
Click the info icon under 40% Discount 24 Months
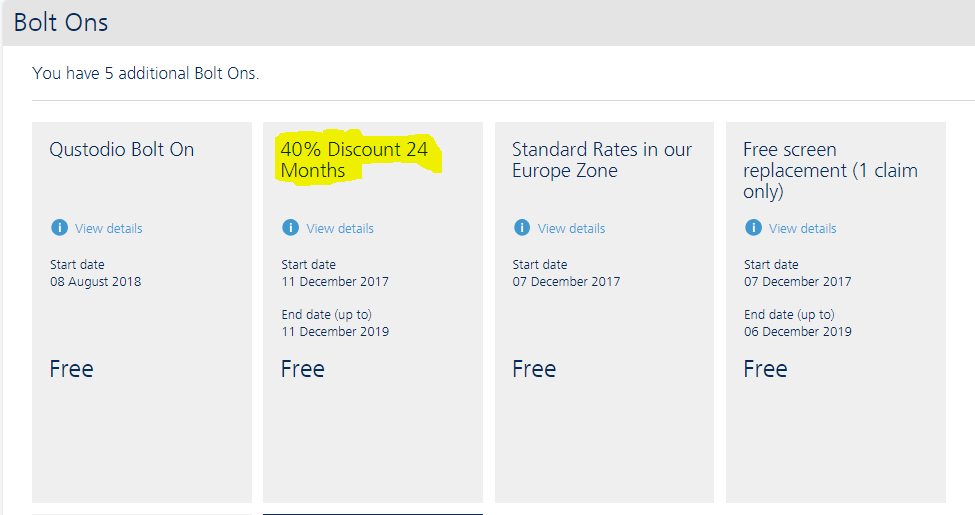291,228
